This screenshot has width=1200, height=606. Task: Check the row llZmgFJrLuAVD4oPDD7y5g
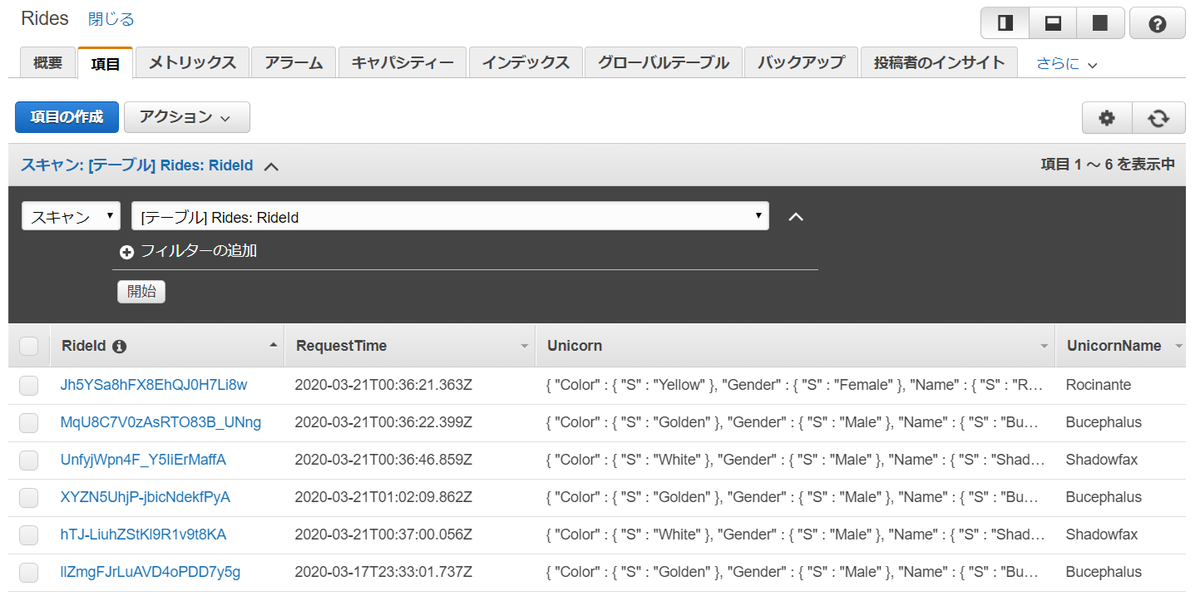tap(29, 573)
